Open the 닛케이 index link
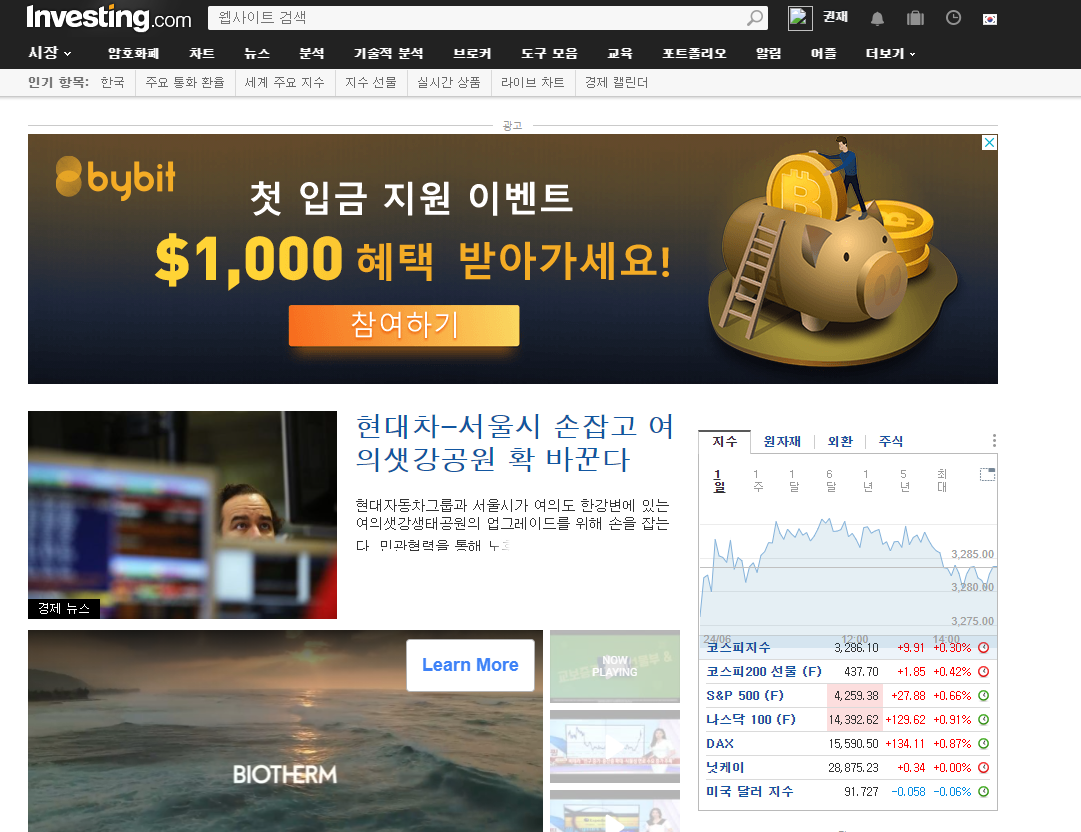Image resolution: width=1081 pixels, height=832 pixels. click(x=725, y=767)
